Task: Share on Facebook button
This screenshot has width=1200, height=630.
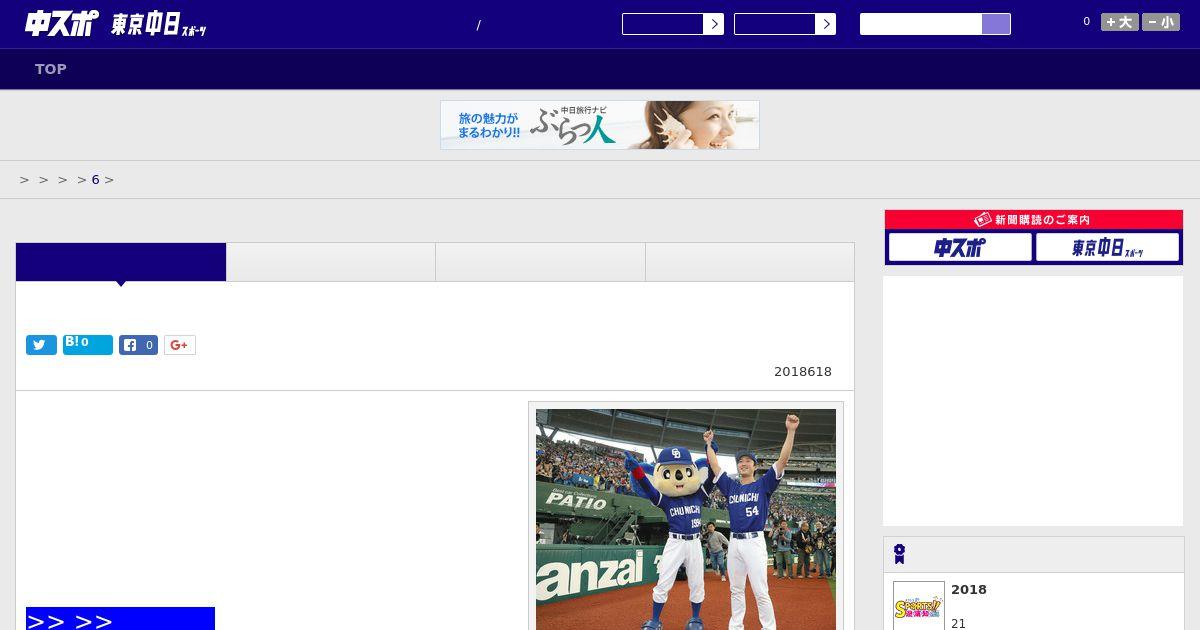Action: [x=138, y=345]
